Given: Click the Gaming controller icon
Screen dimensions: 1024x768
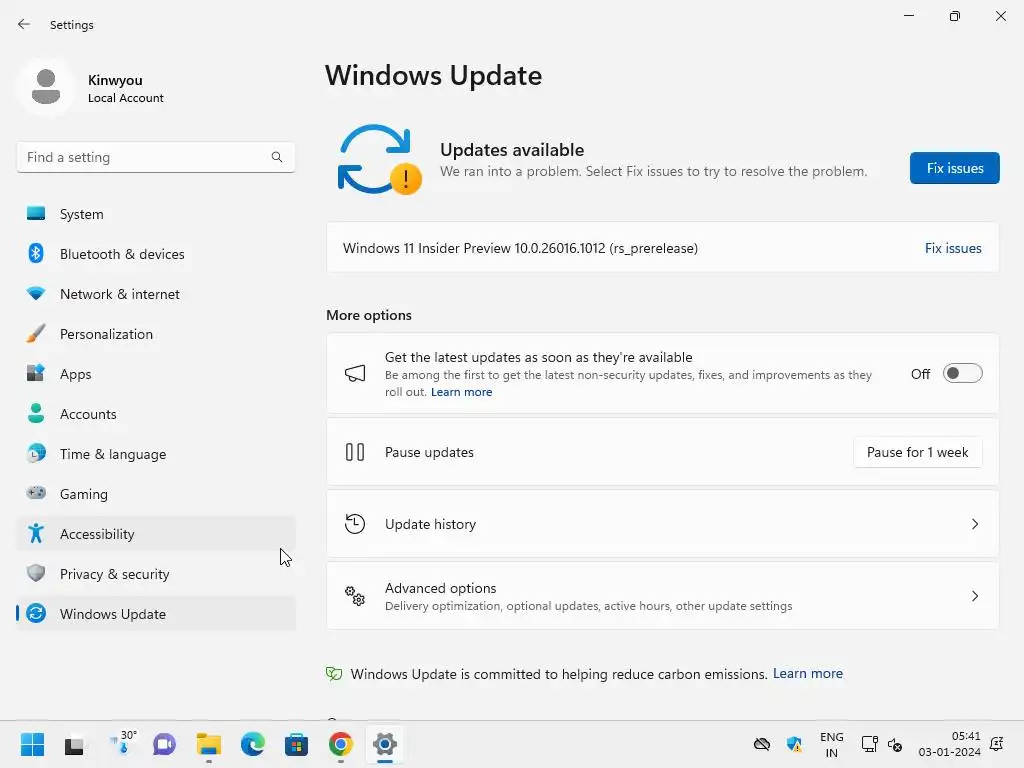Looking at the screenshot, I should pos(36,493).
